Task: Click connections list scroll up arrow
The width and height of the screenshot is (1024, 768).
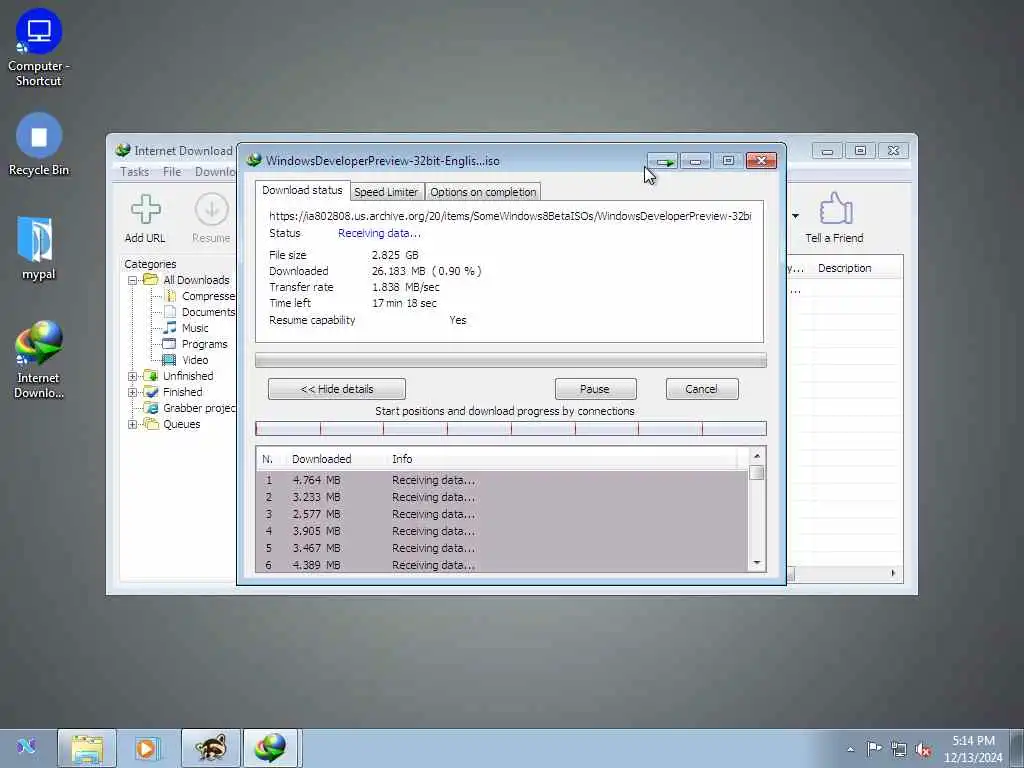Action: [x=757, y=456]
